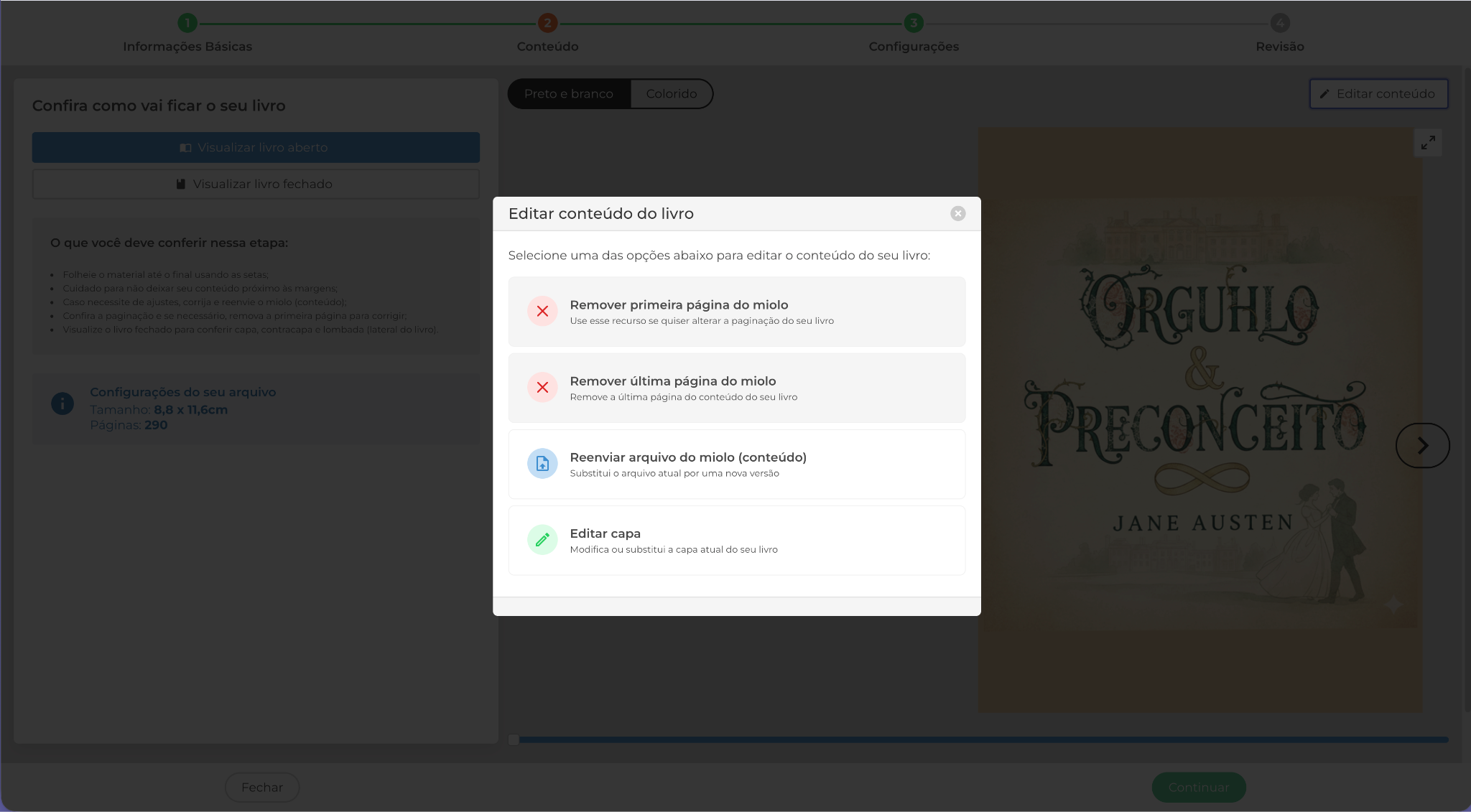
Task: Click the Editar conteúdo button
Action: coord(1378,94)
